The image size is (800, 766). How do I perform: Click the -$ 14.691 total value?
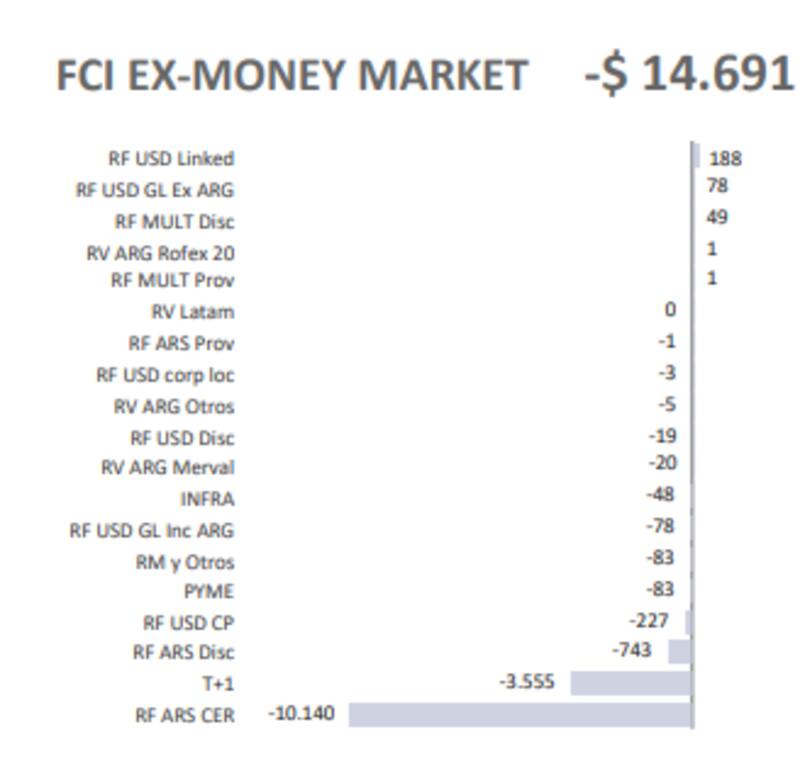tap(688, 74)
